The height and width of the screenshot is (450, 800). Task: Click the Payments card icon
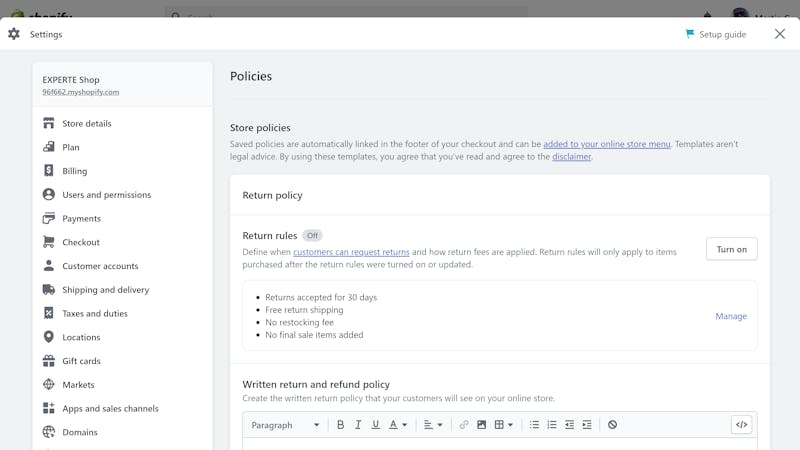pos(48,218)
